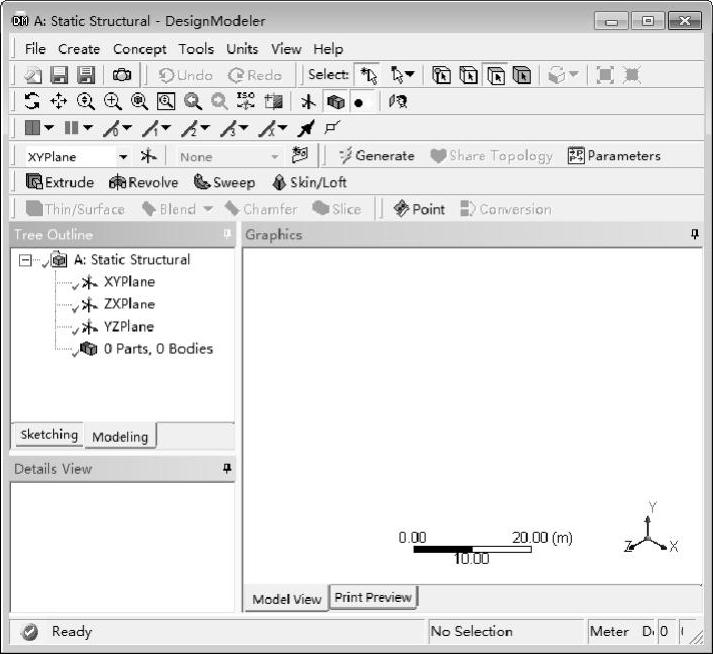This screenshot has width=713, height=654.
Task: Click the Image Capture camera icon
Action: [x=121, y=75]
